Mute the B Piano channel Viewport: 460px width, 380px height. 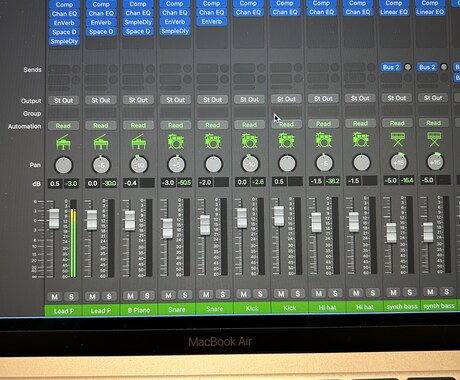[x=130, y=296]
